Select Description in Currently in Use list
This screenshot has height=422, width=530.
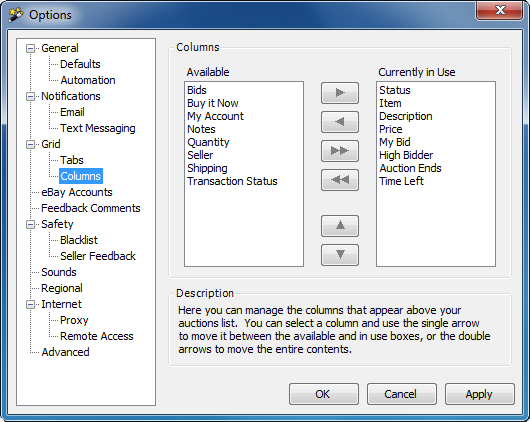406,116
